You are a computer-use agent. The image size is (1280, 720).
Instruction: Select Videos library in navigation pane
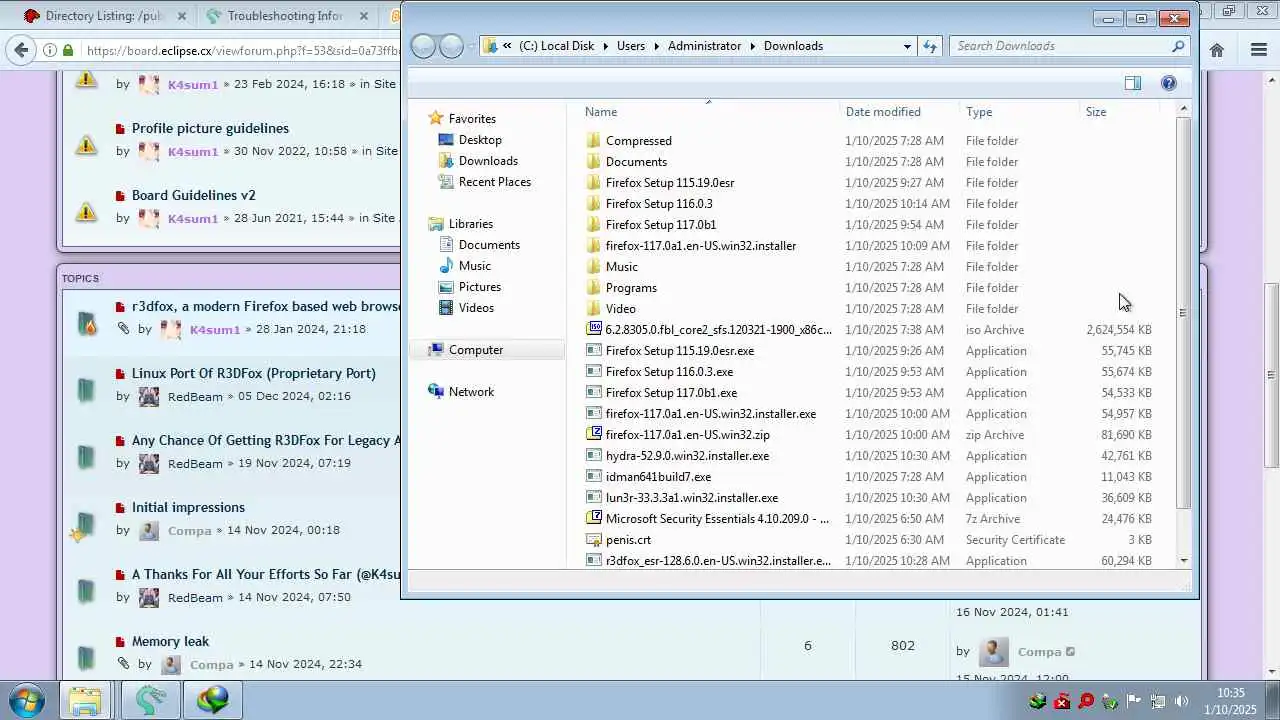(x=476, y=308)
